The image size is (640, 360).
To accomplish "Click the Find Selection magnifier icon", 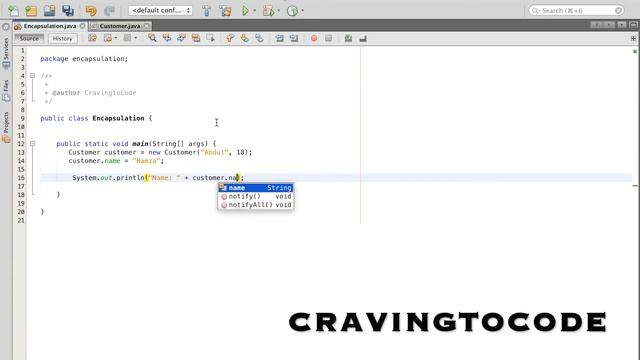I will coord(152,38).
